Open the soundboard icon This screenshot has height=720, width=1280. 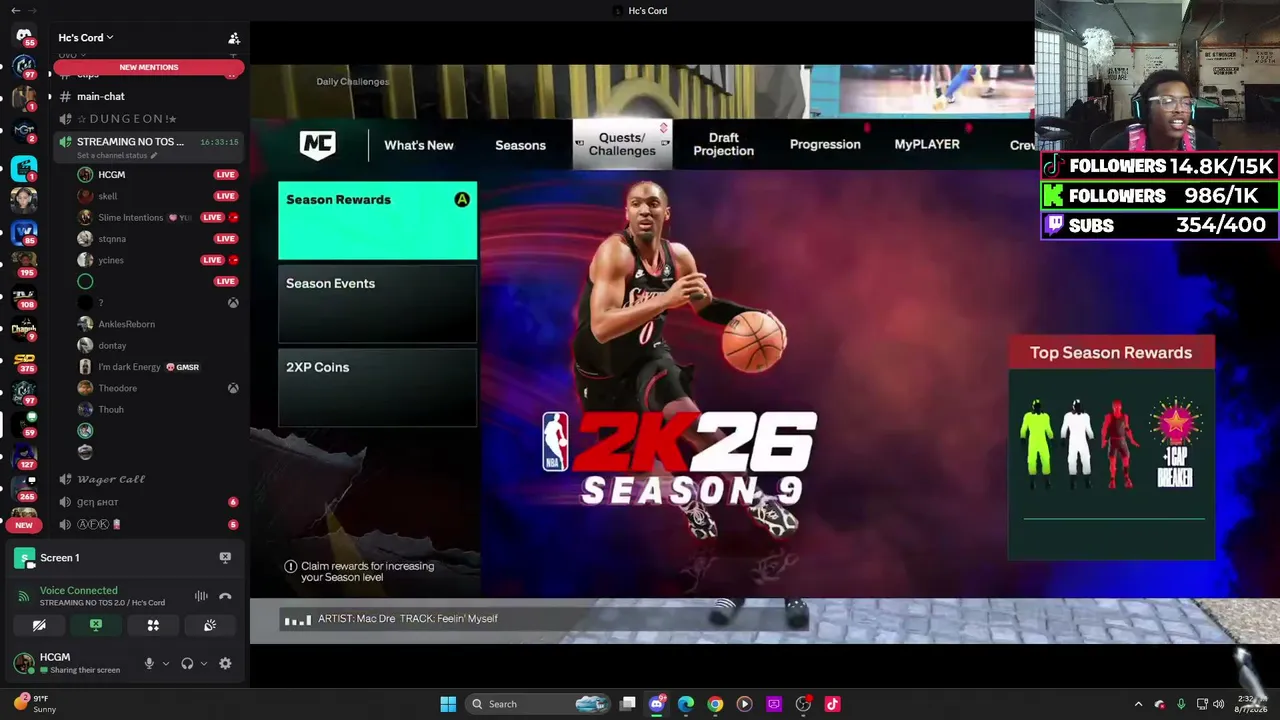point(210,625)
